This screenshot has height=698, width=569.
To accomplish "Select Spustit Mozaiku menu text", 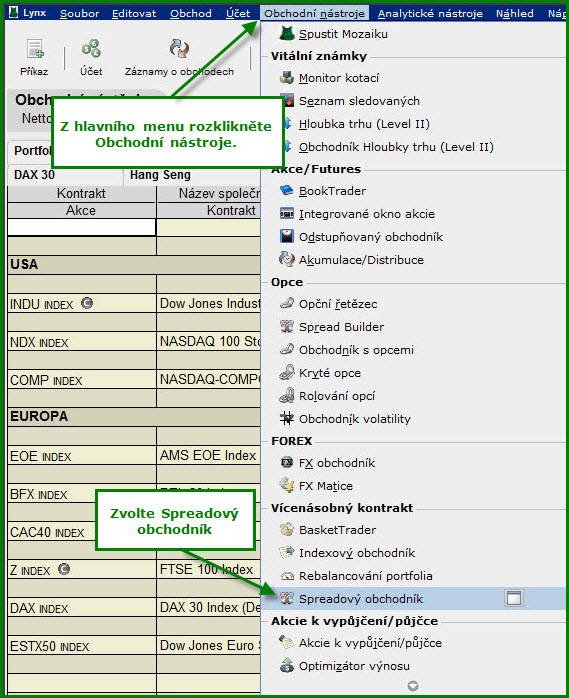I will (x=343, y=34).
